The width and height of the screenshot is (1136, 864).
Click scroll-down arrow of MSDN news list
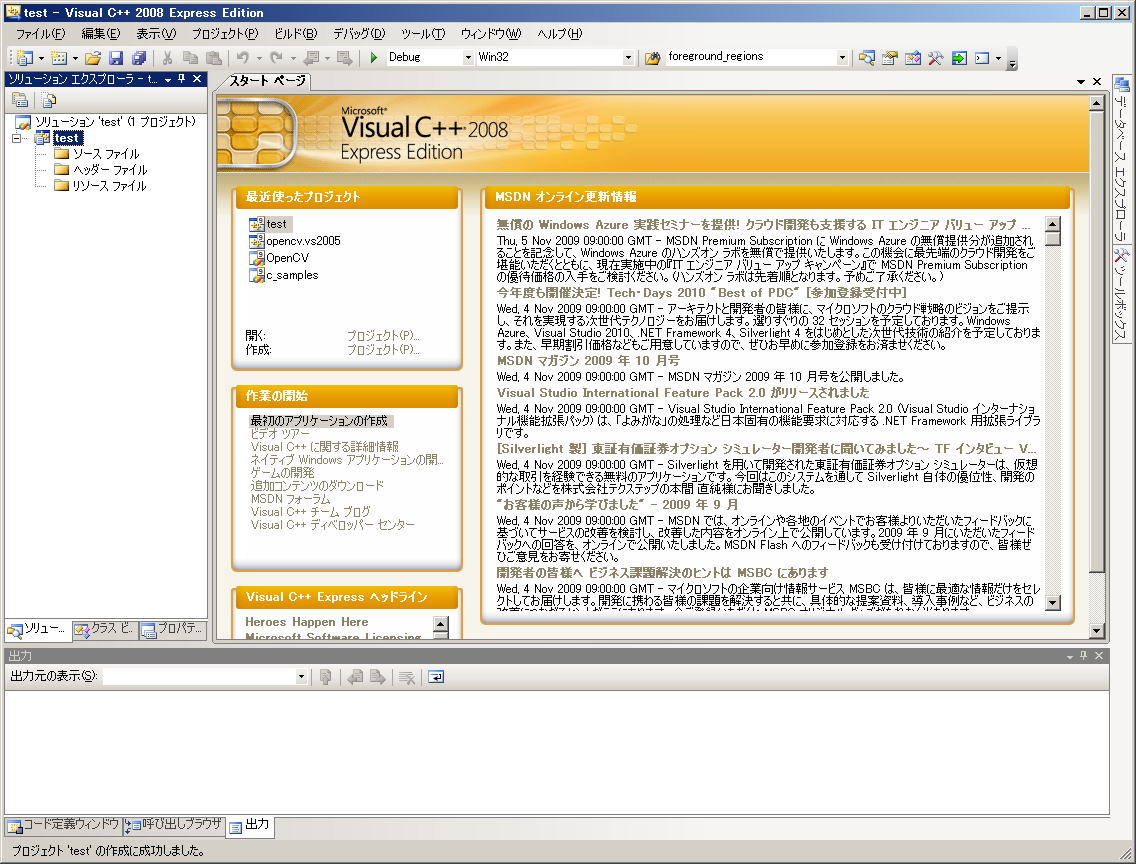pyautogui.click(x=1053, y=602)
